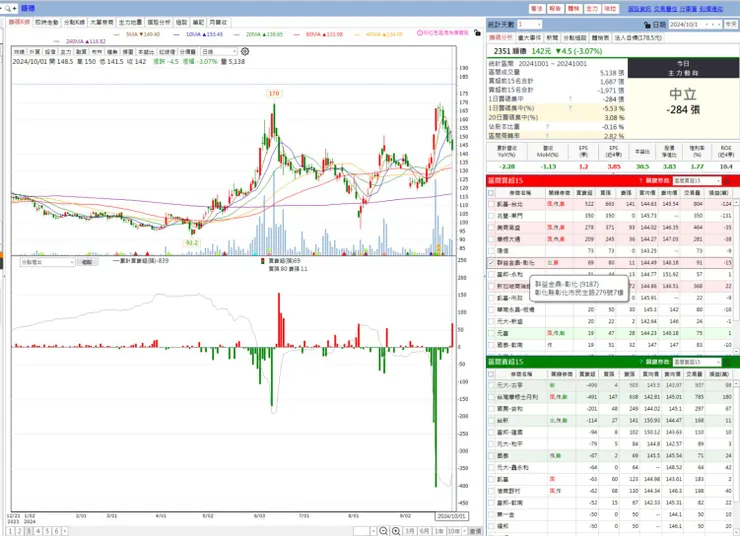Screen dimensions: 740x536
Task: Click the 報告 button
Action: pyautogui.click(x=555, y=8)
